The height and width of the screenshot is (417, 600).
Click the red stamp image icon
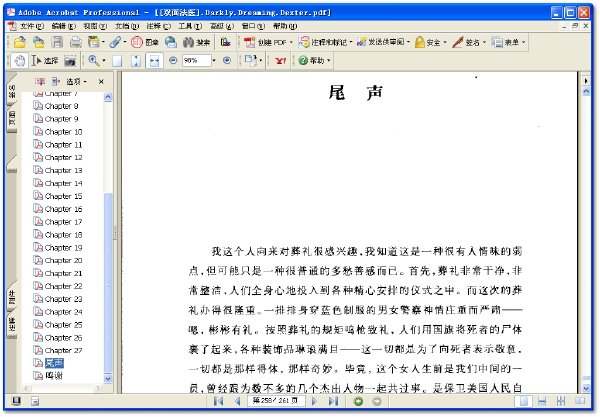[x=137, y=42]
